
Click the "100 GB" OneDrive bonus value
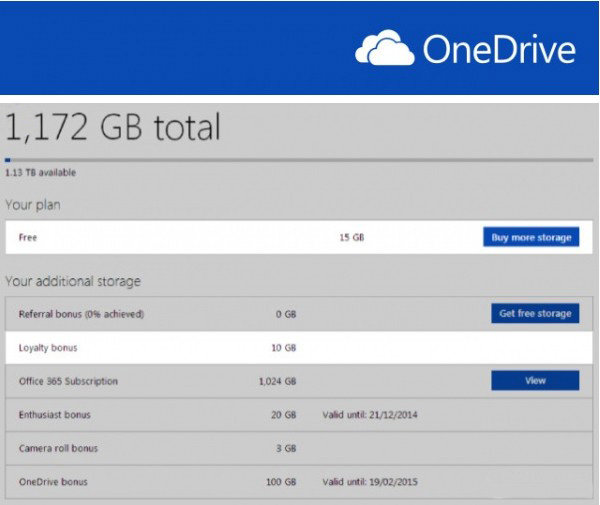[281, 482]
